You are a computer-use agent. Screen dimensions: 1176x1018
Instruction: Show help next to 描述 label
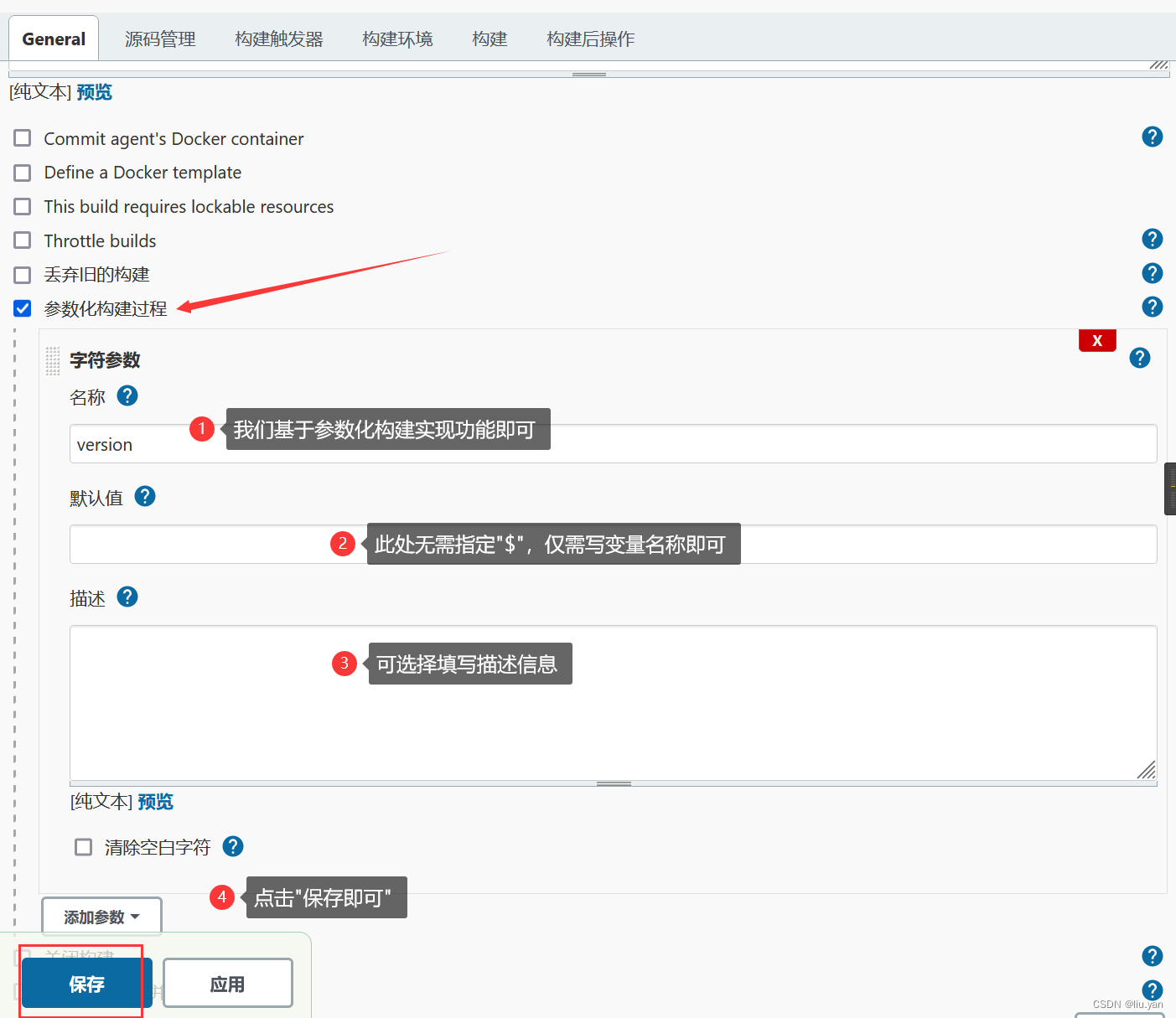(x=127, y=597)
